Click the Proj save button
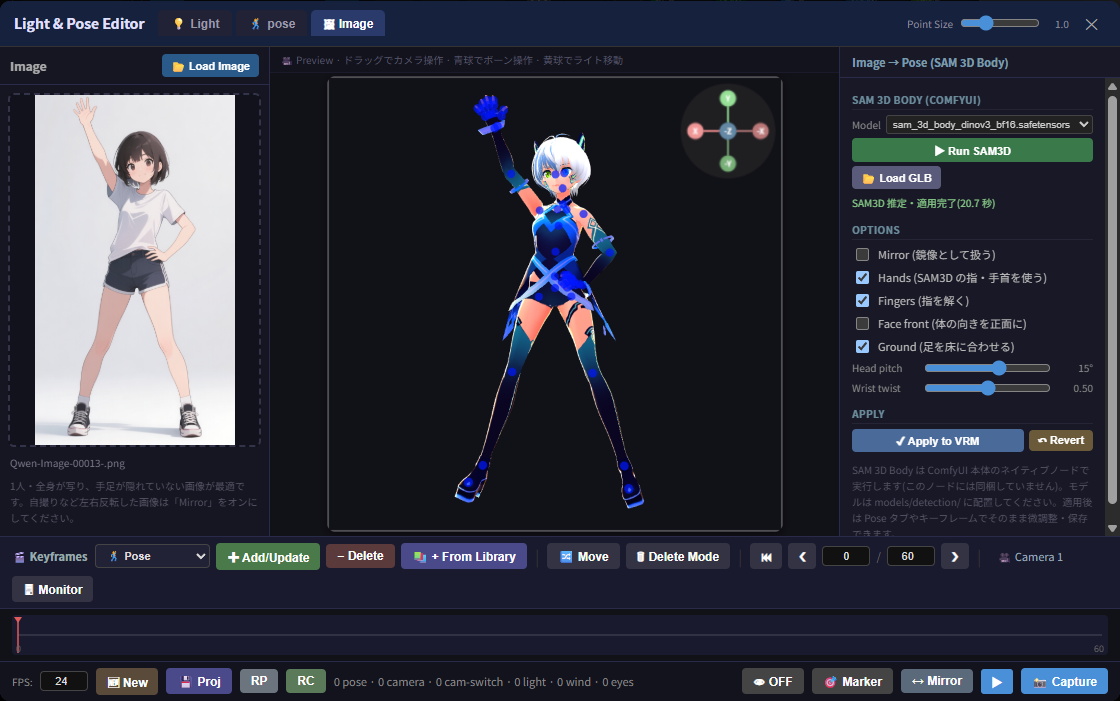1120x701 pixels. click(200, 682)
